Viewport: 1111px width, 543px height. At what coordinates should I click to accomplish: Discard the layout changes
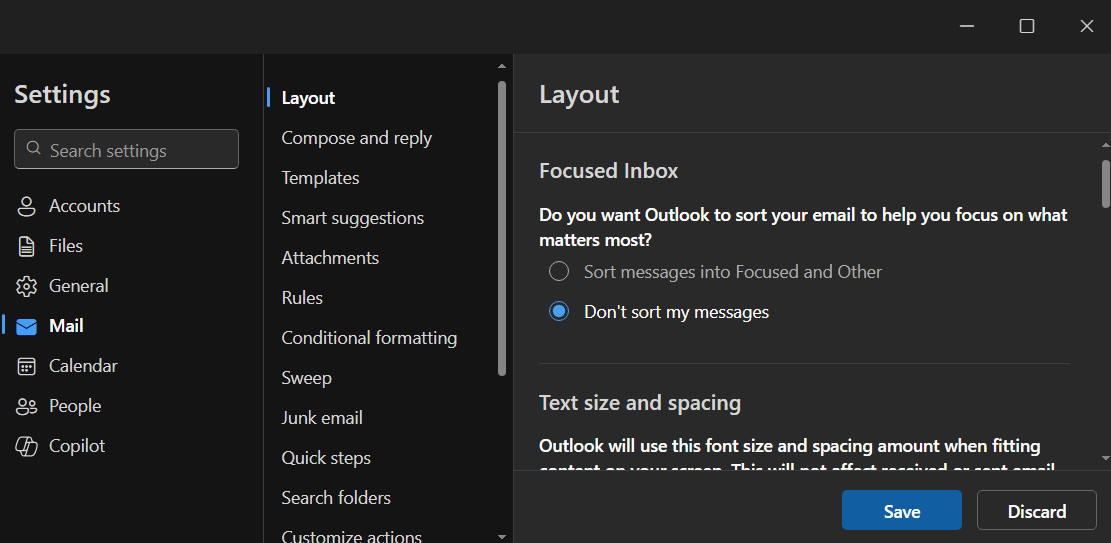pyautogui.click(x=1037, y=510)
